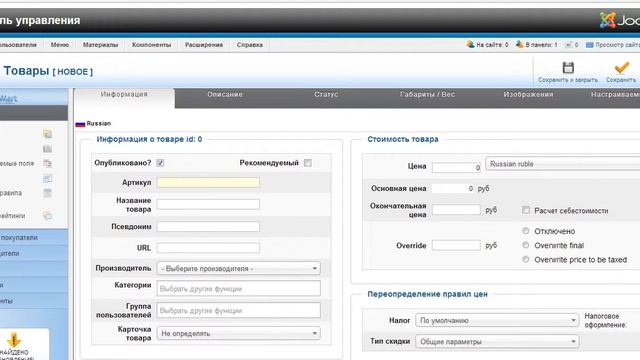Switch to the 'Описание' tab
Image resolution: width=640 pixels, height=360 pixels.
point(224,94)
